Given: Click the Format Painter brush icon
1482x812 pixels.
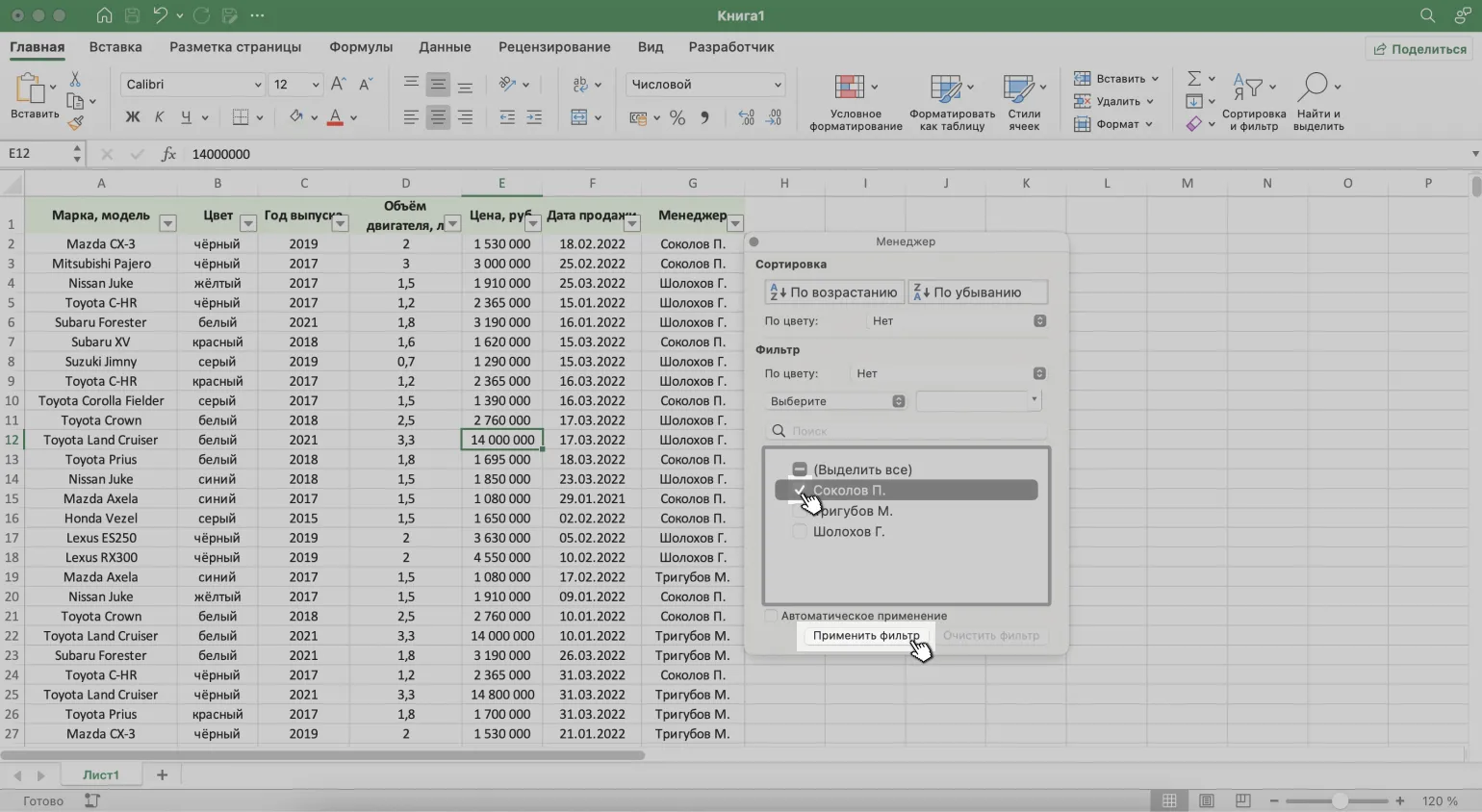Looking at the screenshot, I should pyautogui.click(x=75, y=123).
